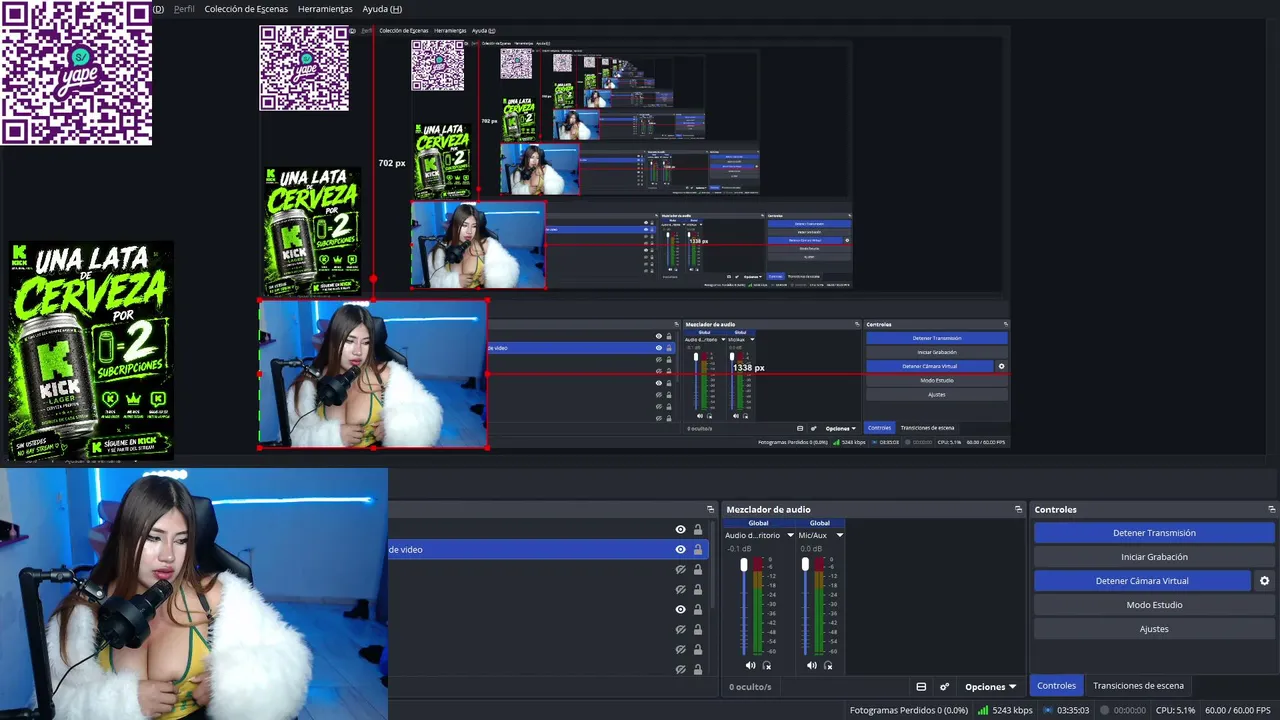Show the hidden source five rows below 'de video'

click(x=680, y=650)
